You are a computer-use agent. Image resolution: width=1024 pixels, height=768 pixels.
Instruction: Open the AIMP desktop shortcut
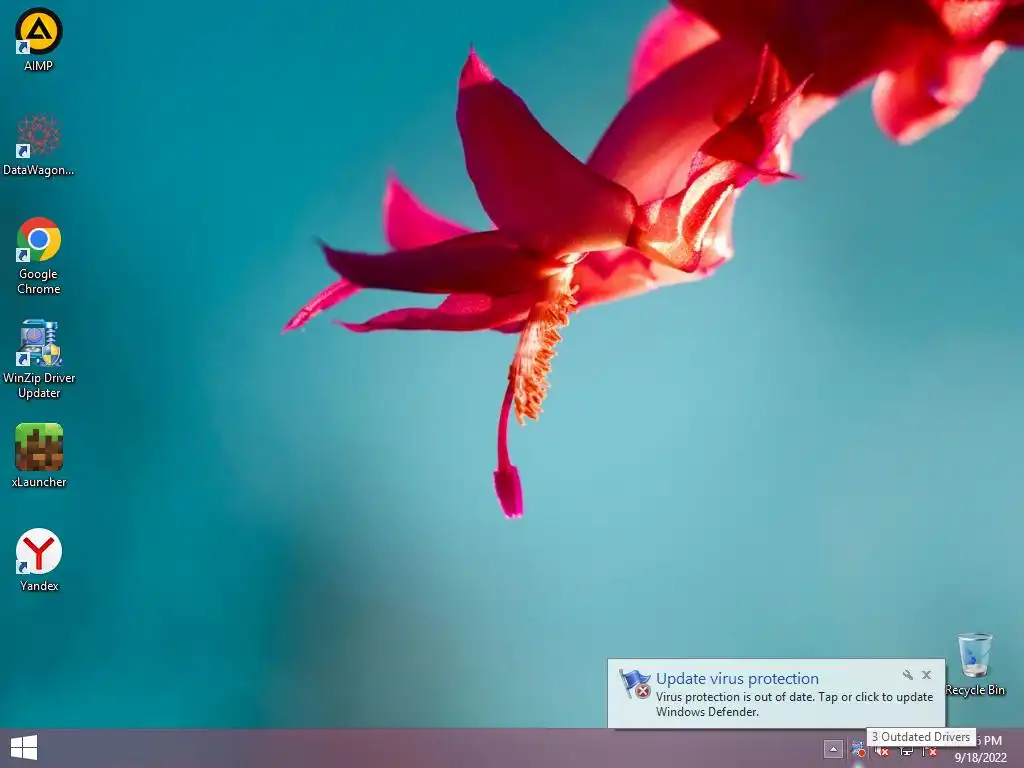(x=39, y=39)
